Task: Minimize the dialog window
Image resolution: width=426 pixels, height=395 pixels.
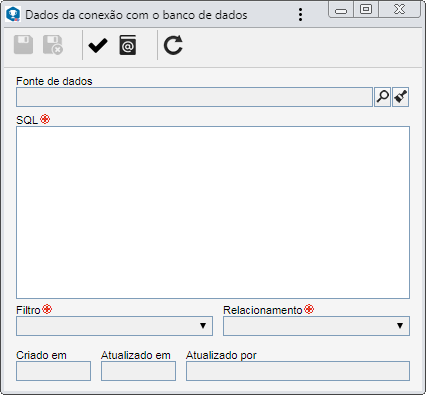Action: [x=341, y=10]
